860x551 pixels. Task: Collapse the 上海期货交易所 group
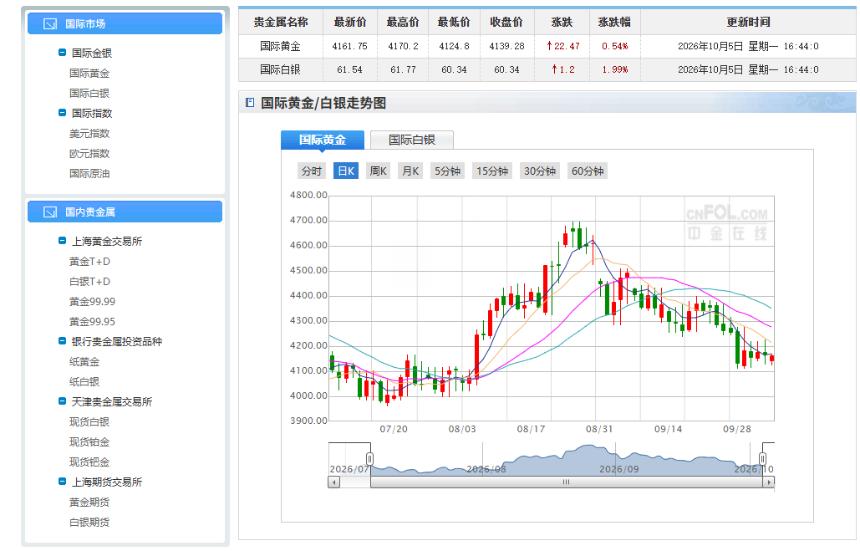[62, 481]
